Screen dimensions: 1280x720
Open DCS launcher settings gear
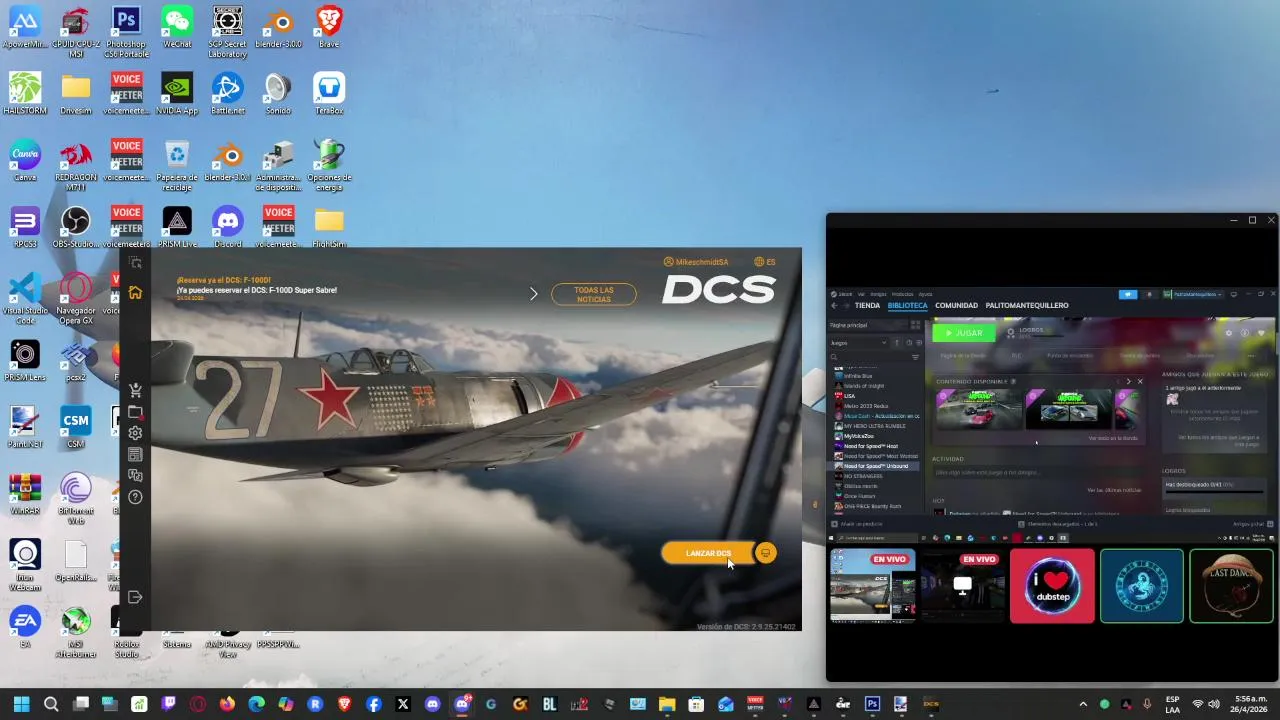pos(135,433)
